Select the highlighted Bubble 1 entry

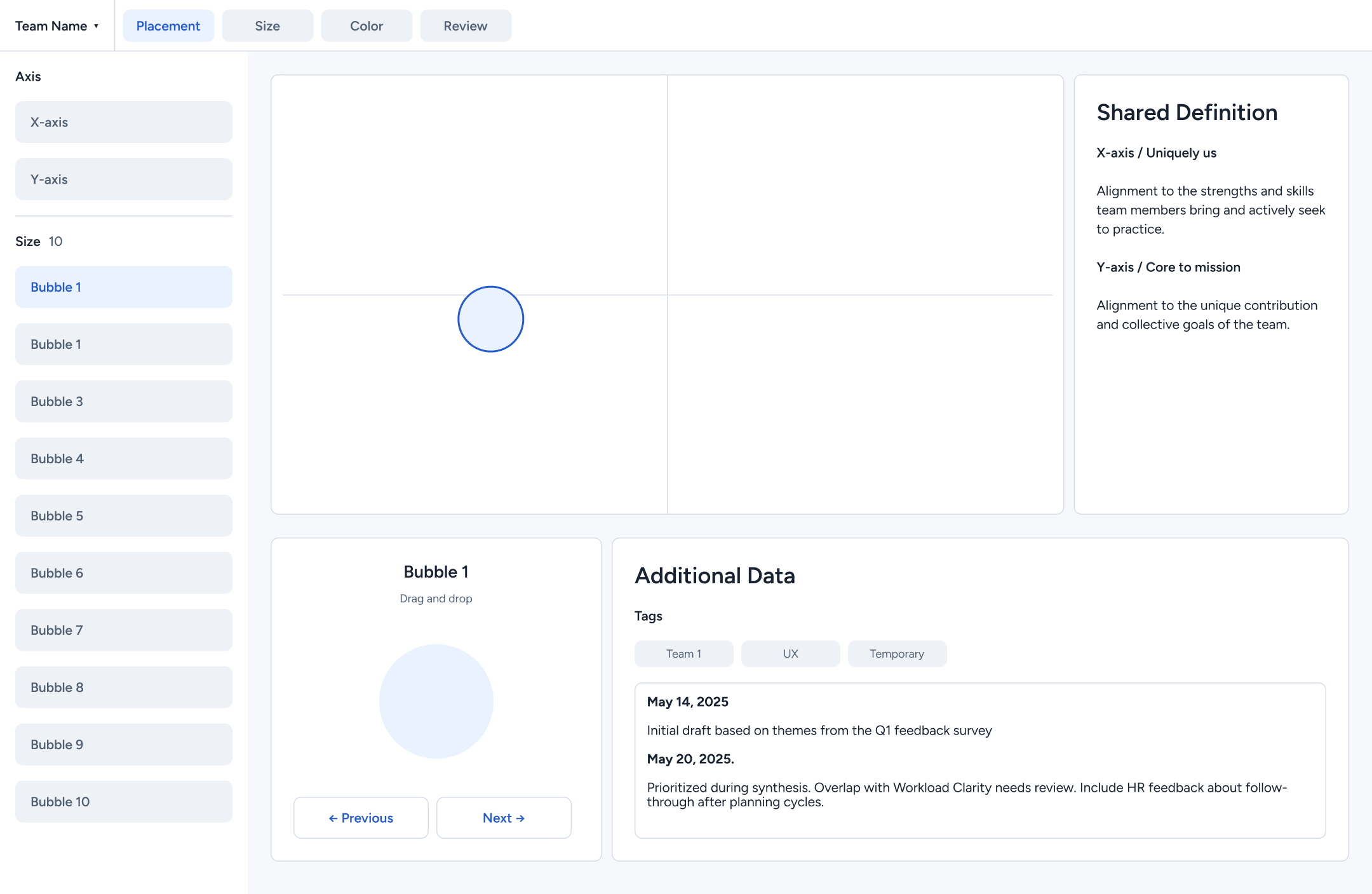[124, 287]
